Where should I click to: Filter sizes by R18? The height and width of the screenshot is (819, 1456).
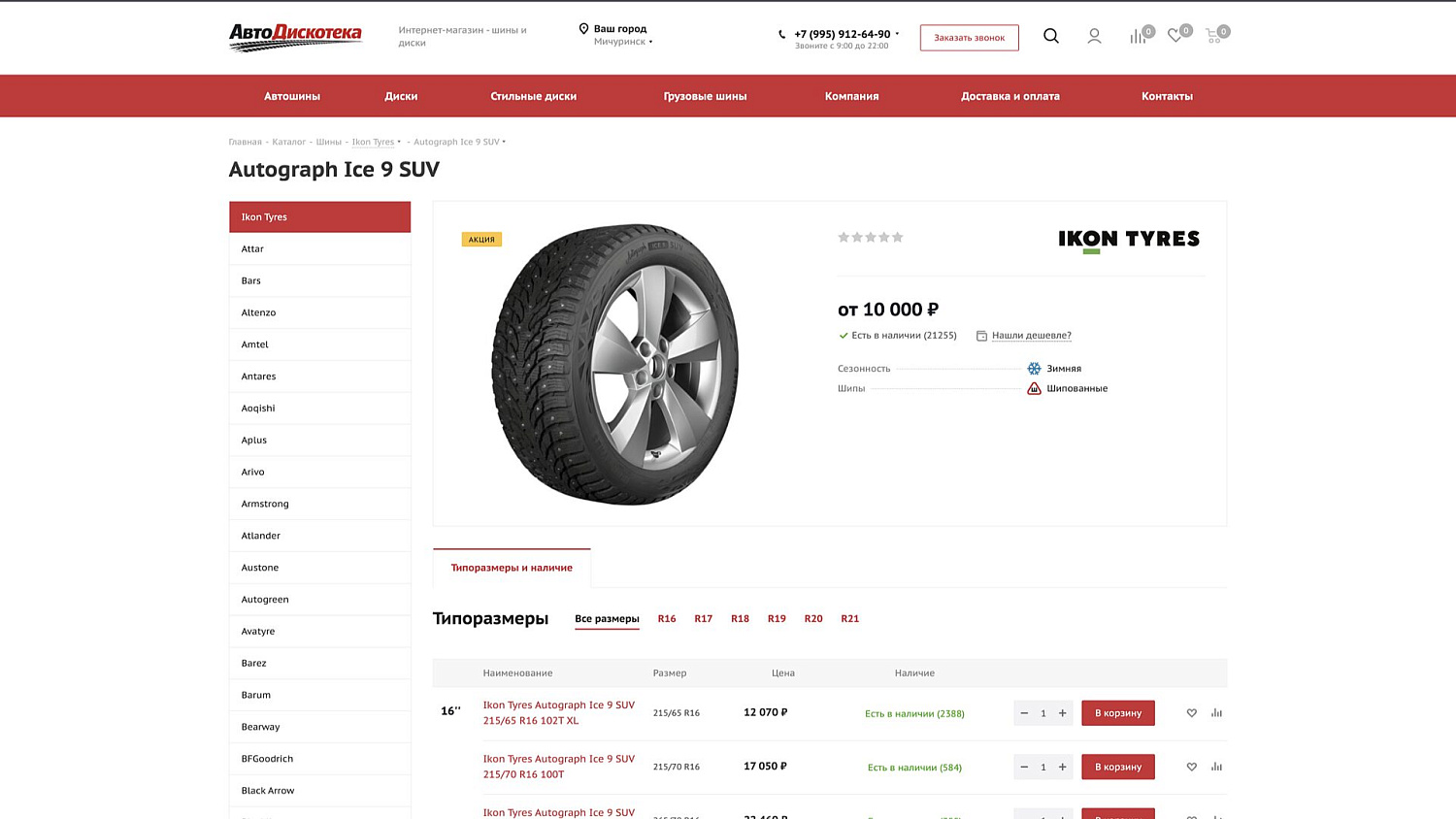point(740,619)
